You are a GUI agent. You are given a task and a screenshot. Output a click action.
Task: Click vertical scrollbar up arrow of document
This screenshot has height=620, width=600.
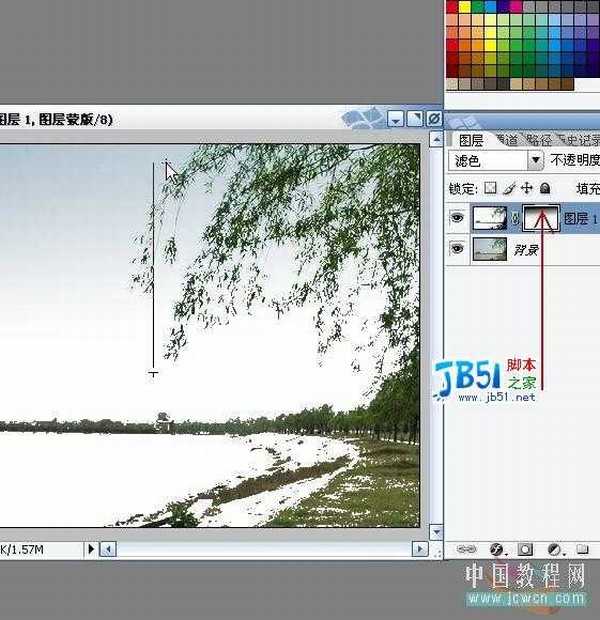pyautogui.click(x=436, y=140)
